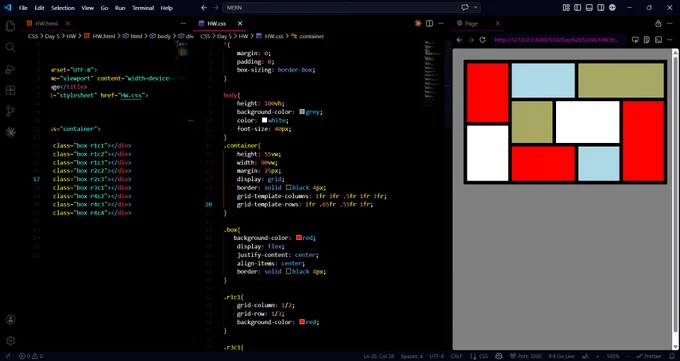Click the browser preview forward arrow
680x361 pixels.
point(471,40)
